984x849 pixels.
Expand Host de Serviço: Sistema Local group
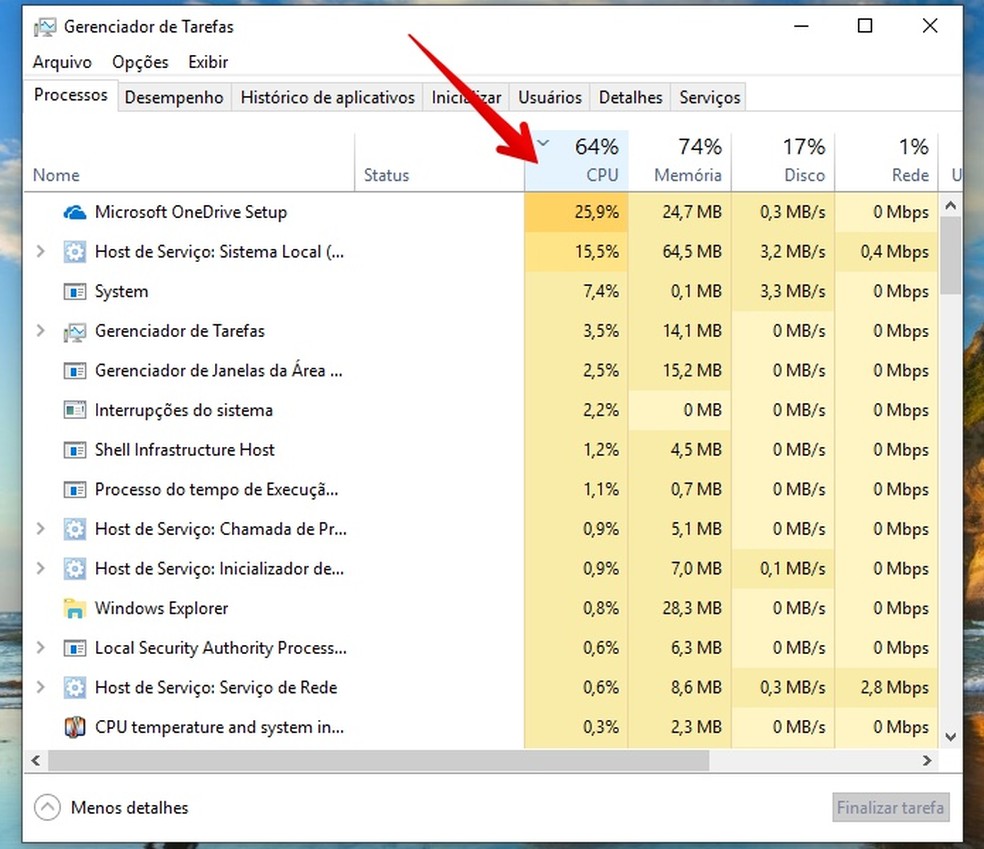coord(40,252)
